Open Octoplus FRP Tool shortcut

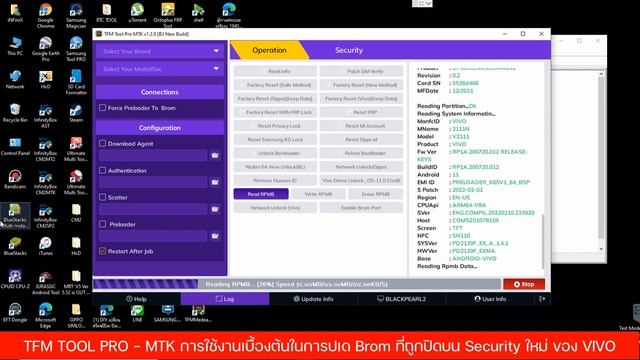pos(168,16)
